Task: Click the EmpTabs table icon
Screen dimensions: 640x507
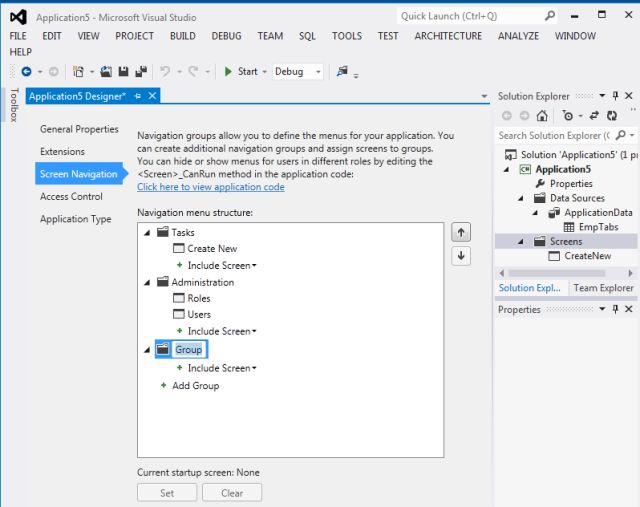Action: 569,227
